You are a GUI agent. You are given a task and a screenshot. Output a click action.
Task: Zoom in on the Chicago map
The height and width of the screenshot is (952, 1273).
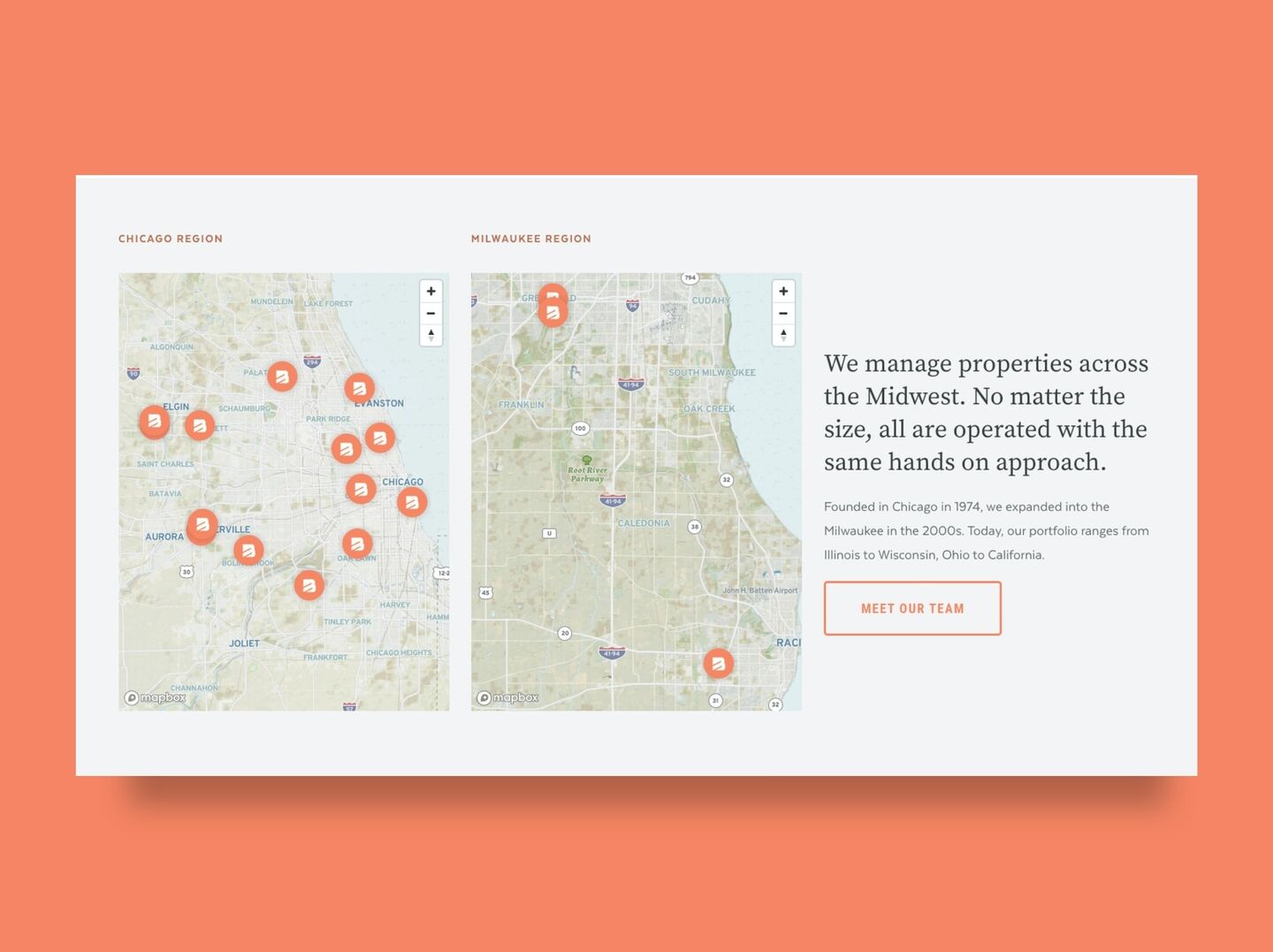coord(431,292)
